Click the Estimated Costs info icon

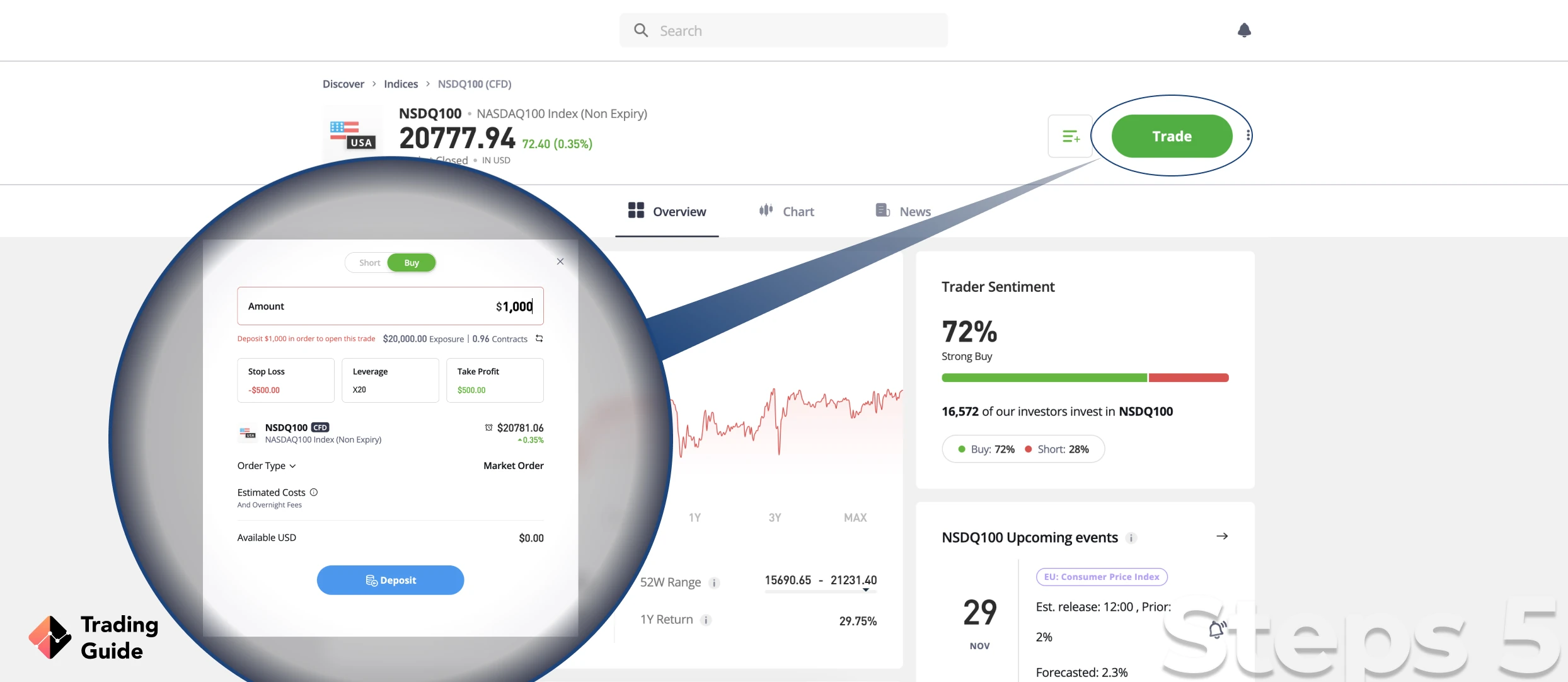click(x=312, y=492)
